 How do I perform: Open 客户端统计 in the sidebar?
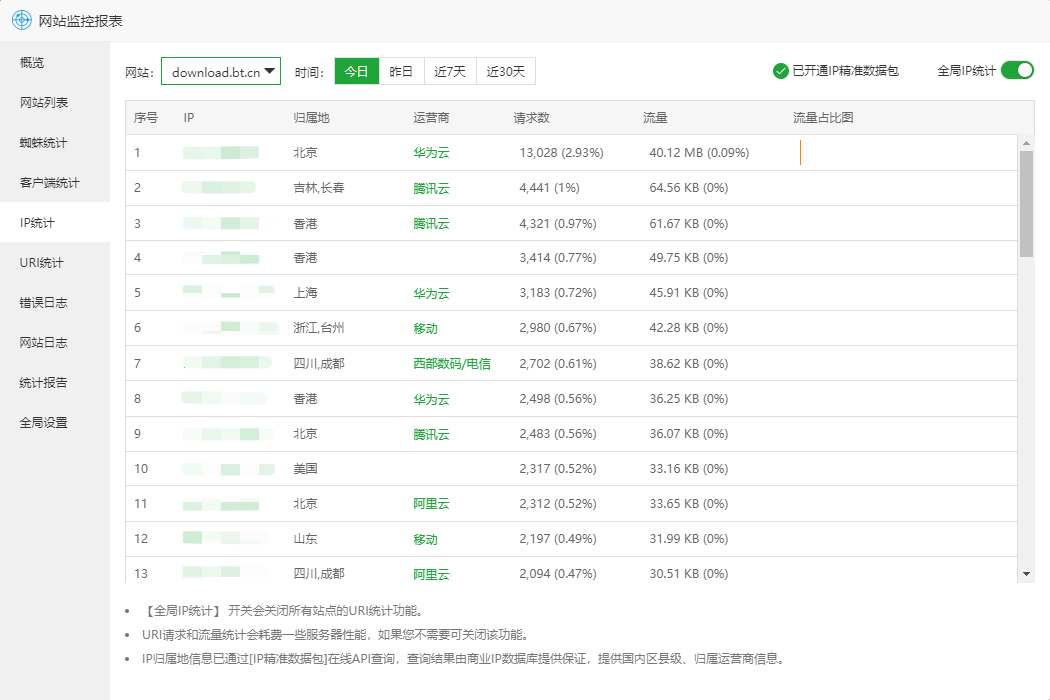(55, 182)
